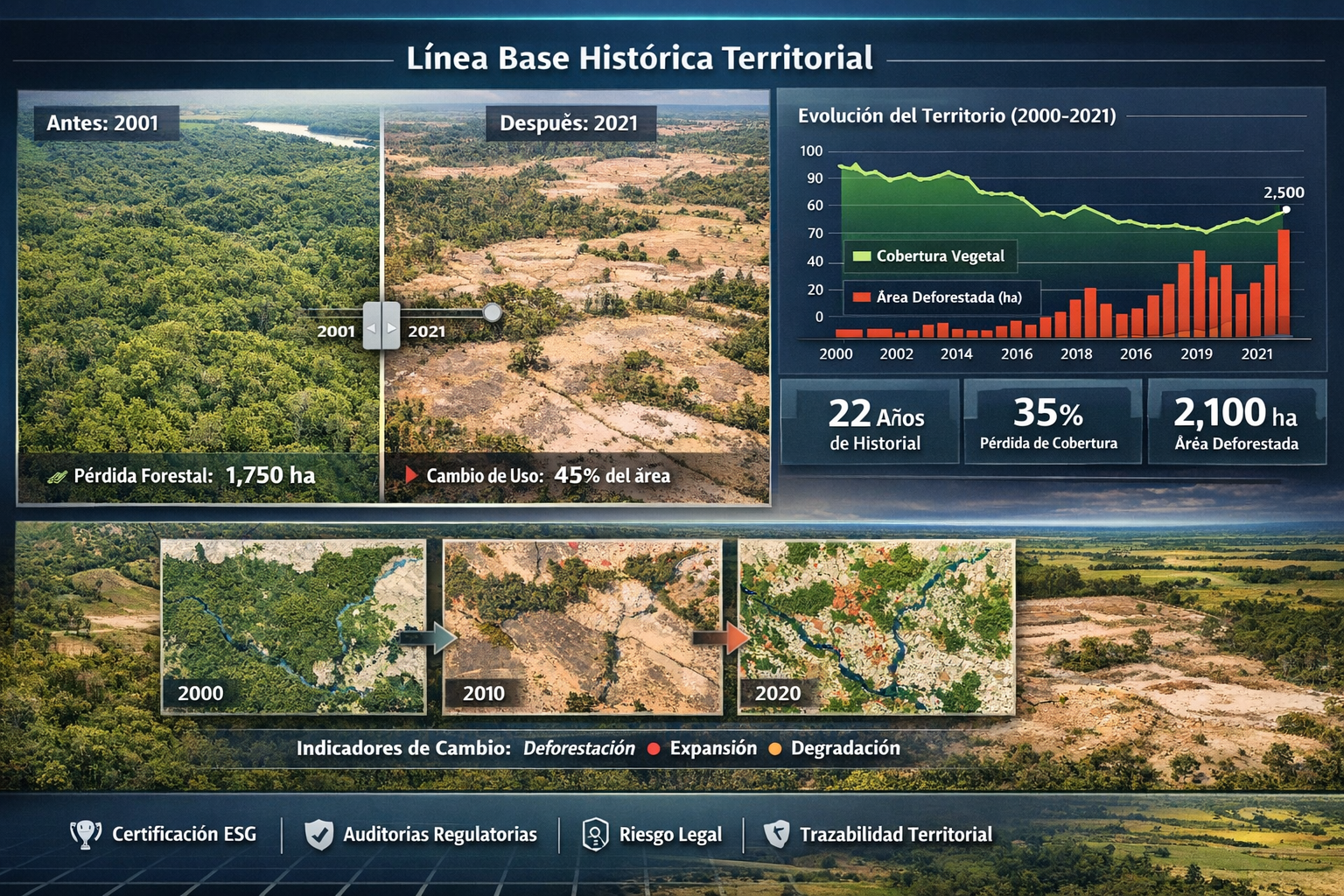Select the Después: 2021 label
Image resolution: width=1344 pixels, height=896 pixels.
(x=570, y=123)
